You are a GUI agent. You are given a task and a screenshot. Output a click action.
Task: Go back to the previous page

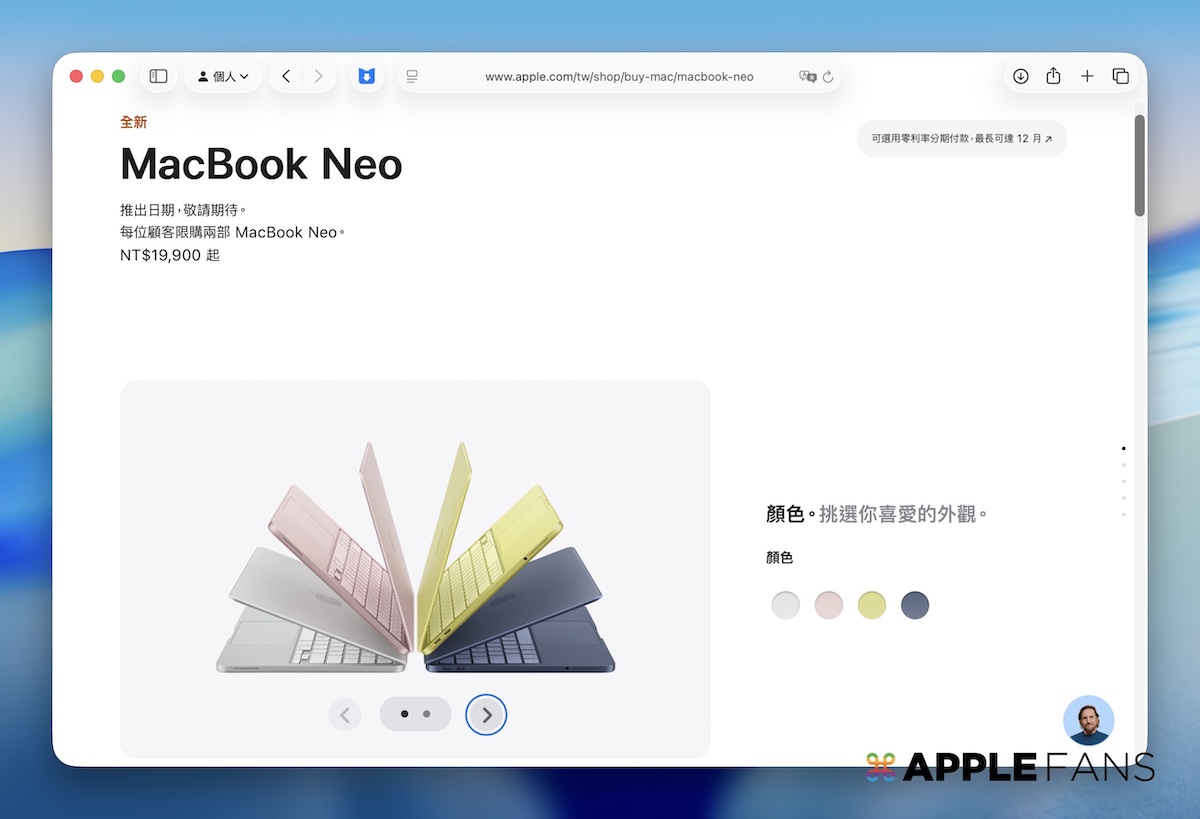pyautogui.click(x=286, y=76)
